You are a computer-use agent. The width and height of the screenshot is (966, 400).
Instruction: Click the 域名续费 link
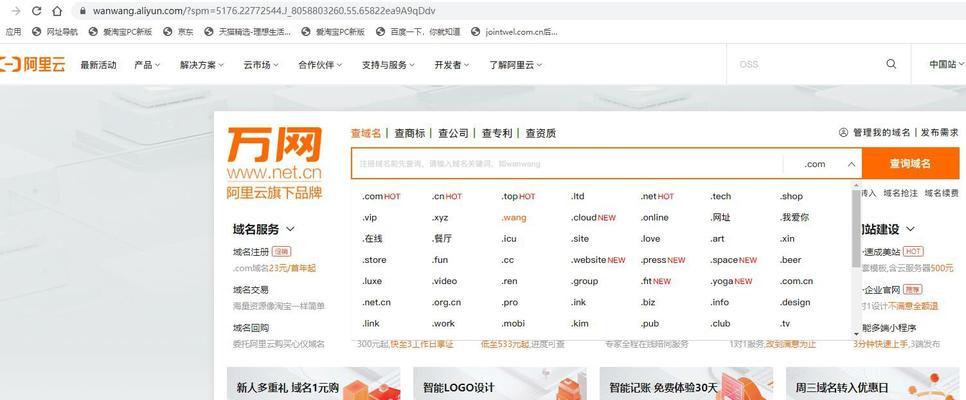point(941,194)
